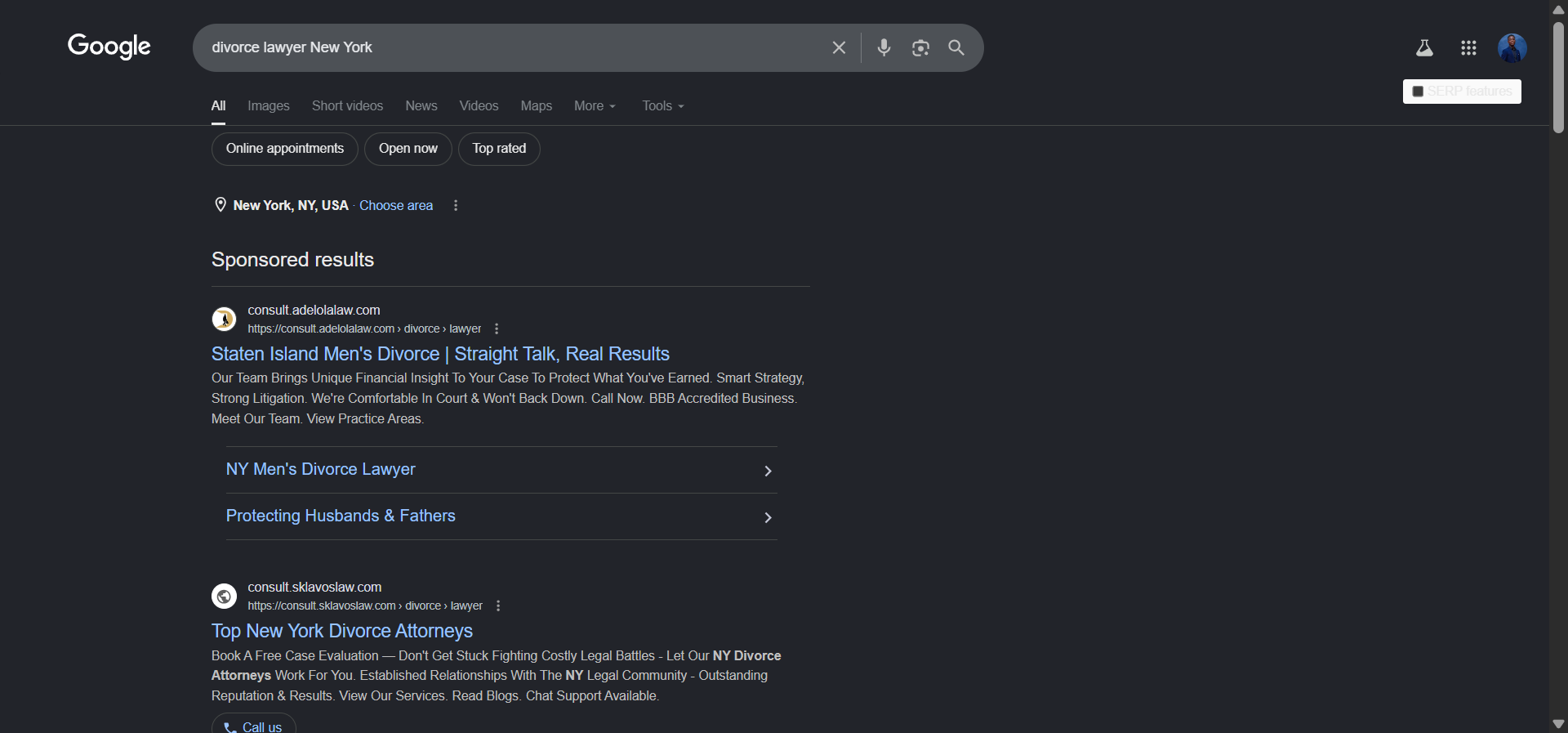Open ad options for adelolalaw result

(x=497, y=329)
